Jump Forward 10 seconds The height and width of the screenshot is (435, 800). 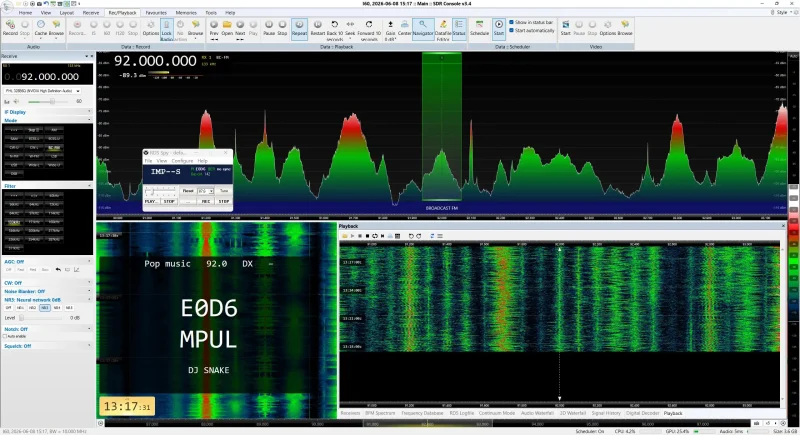(x=369, y=30)
